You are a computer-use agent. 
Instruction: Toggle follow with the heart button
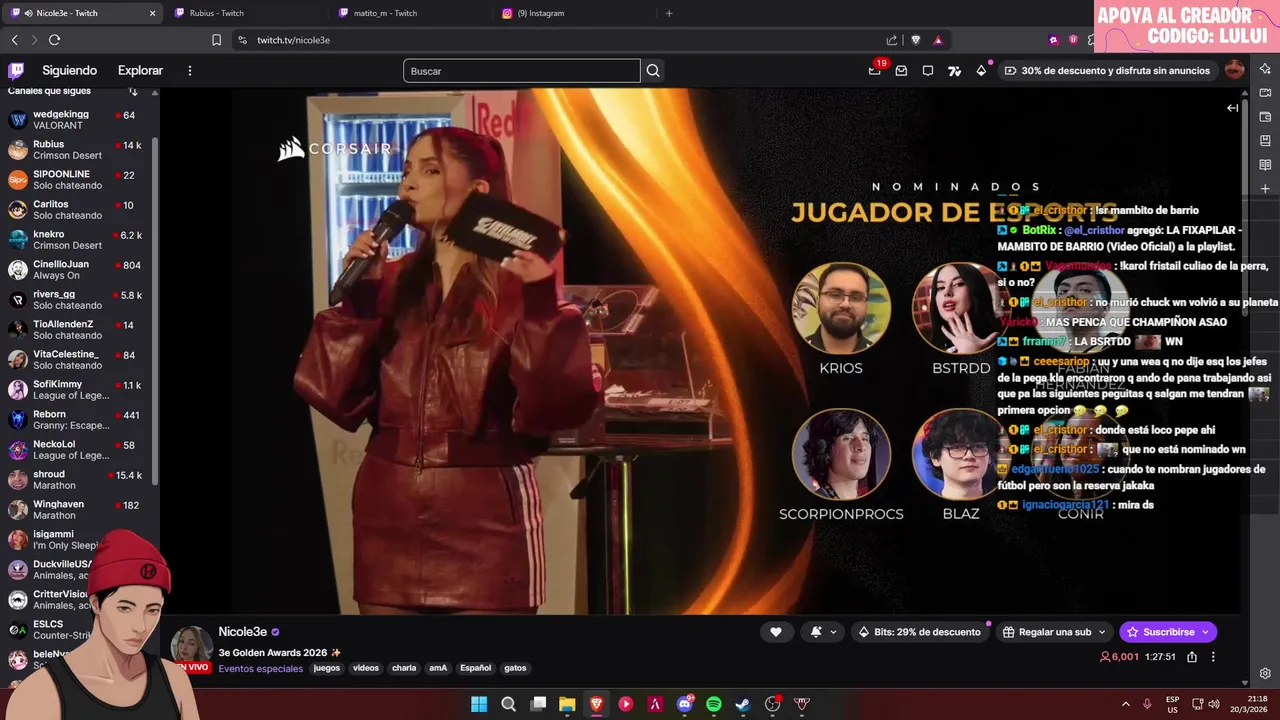click(x=776, y=632)
